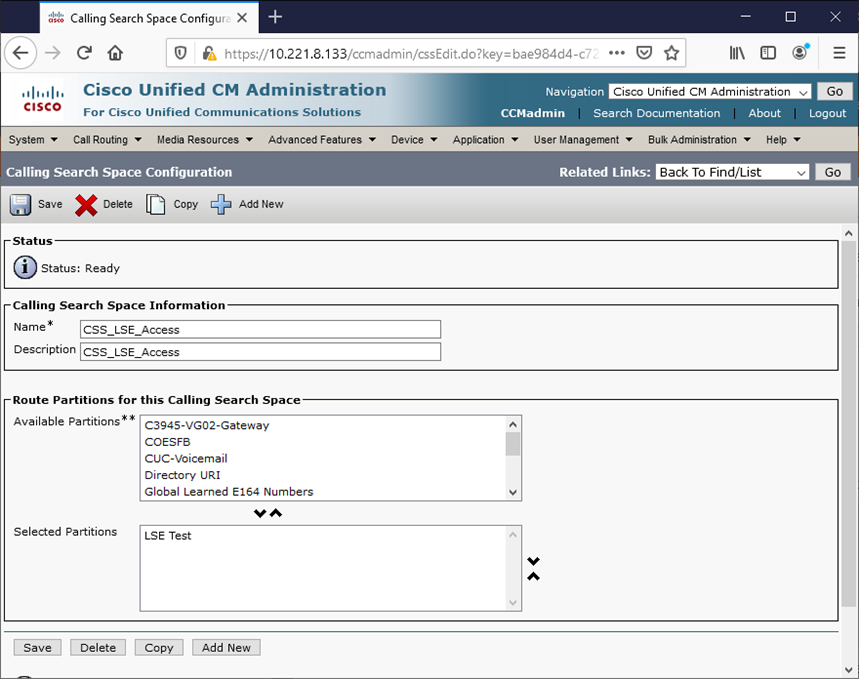Image resolution: width=859 pixels, height=679 pixels.
Task: Open the Navigation dropdown
Action: [710, 92]
